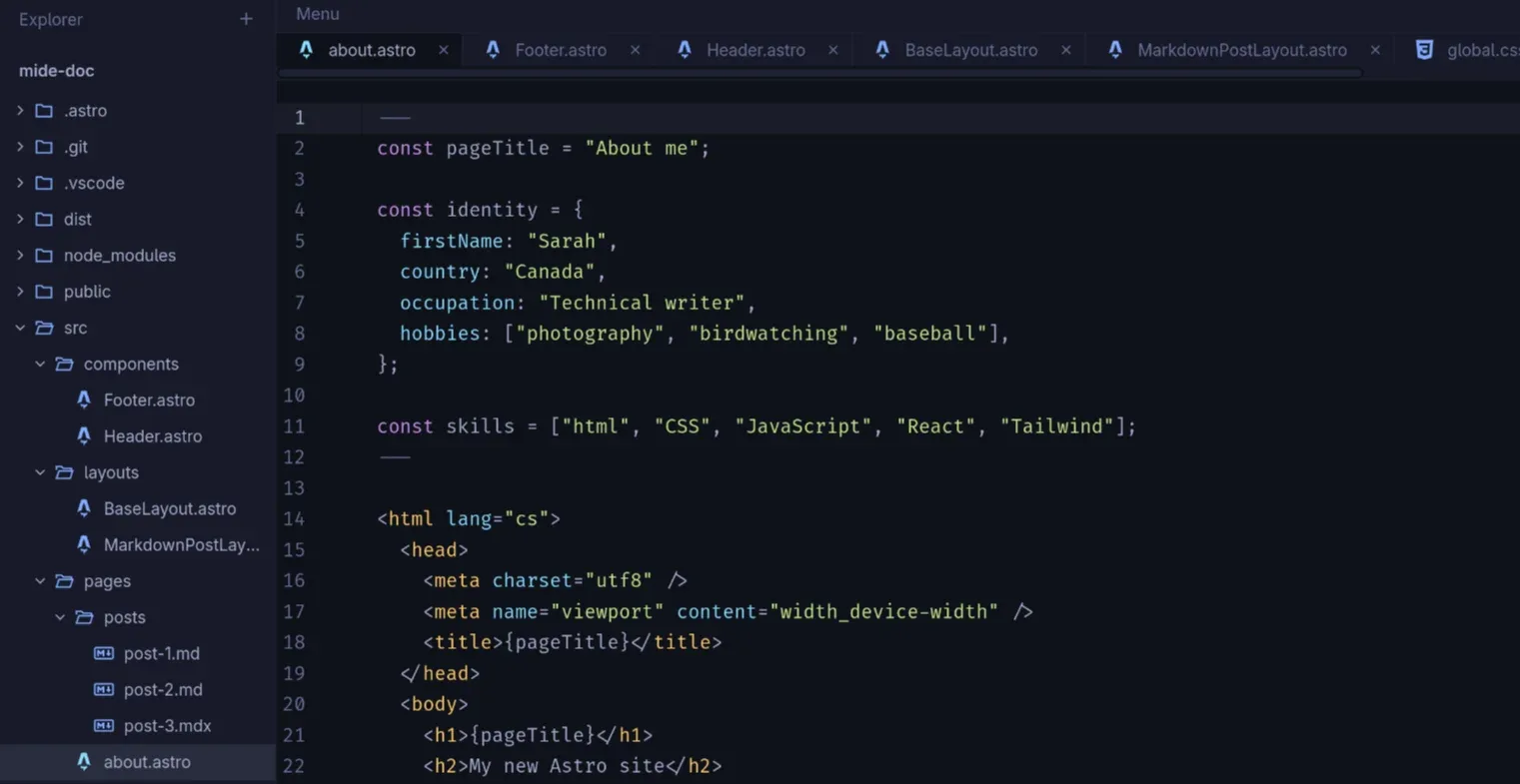The image size is (1520, 784).
Task: Click the markdown icon beside post-2.md
Action: tap(104, 689)
